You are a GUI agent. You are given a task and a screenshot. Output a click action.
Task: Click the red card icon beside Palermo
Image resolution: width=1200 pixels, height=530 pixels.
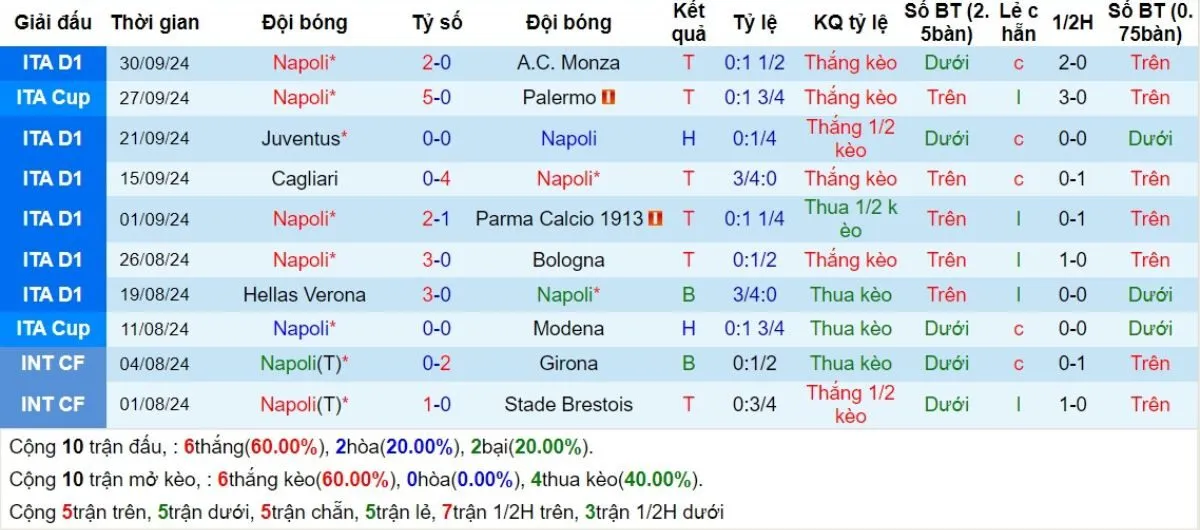pos(608,98)
